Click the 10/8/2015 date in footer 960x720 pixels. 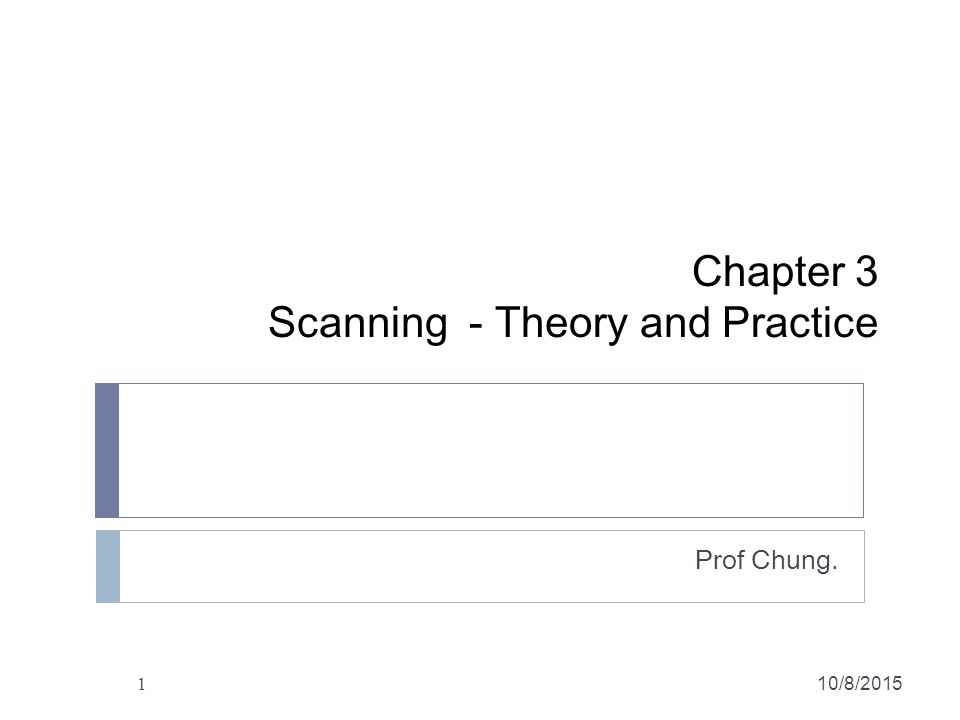(x=860, y=683)
